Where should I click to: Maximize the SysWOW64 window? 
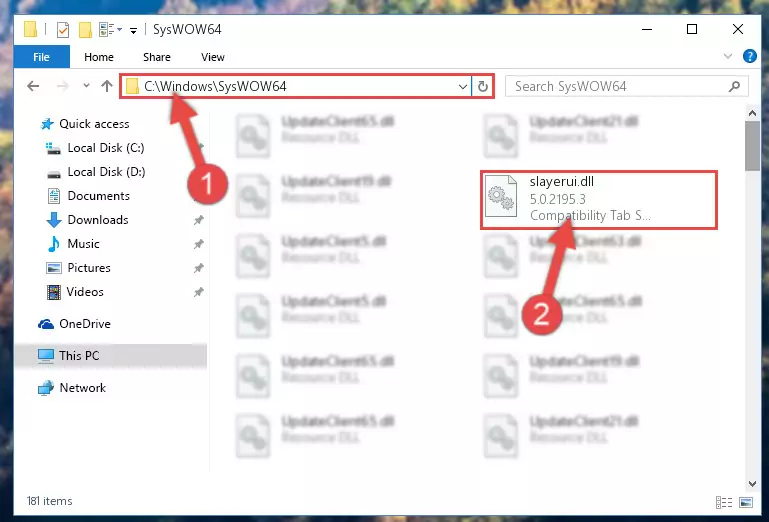coord(692,29)
